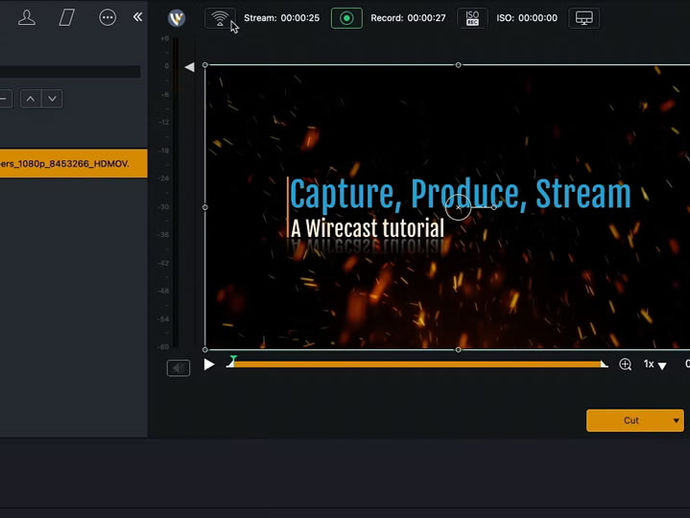Open the multi-viewer monitor output icon
The height and width of the screenshot is (518, 690).
(x=584, y=18)
